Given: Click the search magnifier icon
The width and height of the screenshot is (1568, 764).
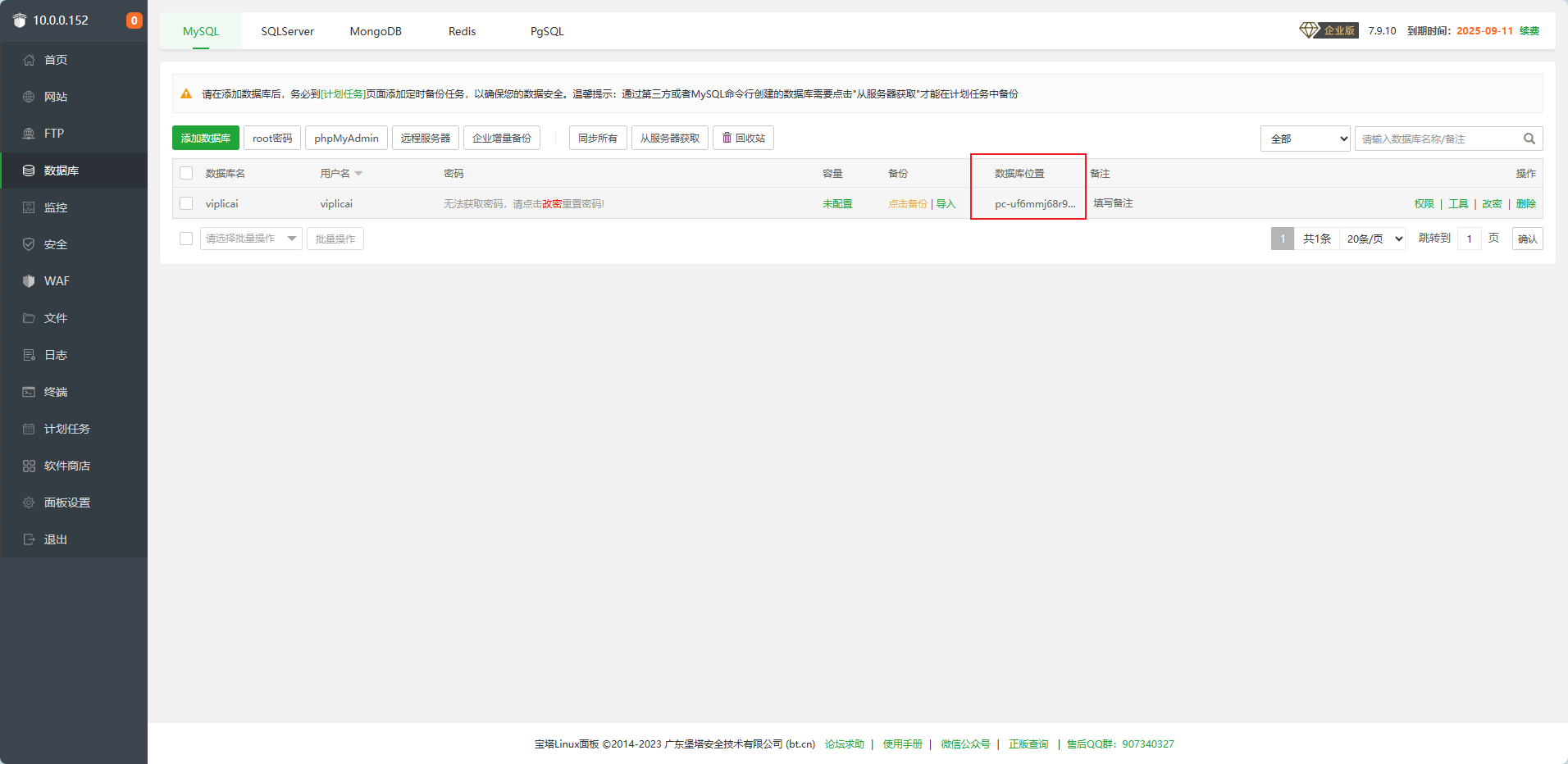Looking at the screenshot, I should click(x=1529, y=139).
